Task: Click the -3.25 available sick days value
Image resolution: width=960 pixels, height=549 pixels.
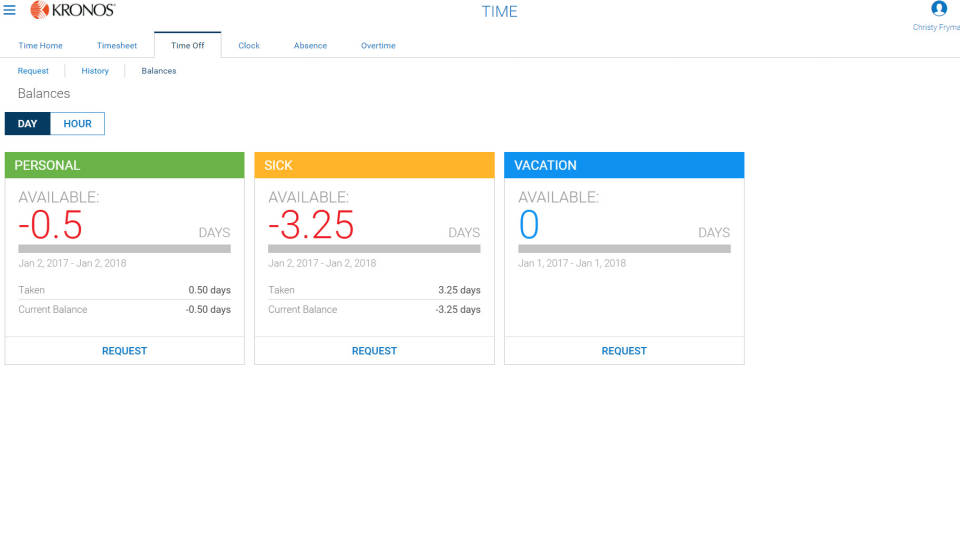Action: (x=311, y=225)
